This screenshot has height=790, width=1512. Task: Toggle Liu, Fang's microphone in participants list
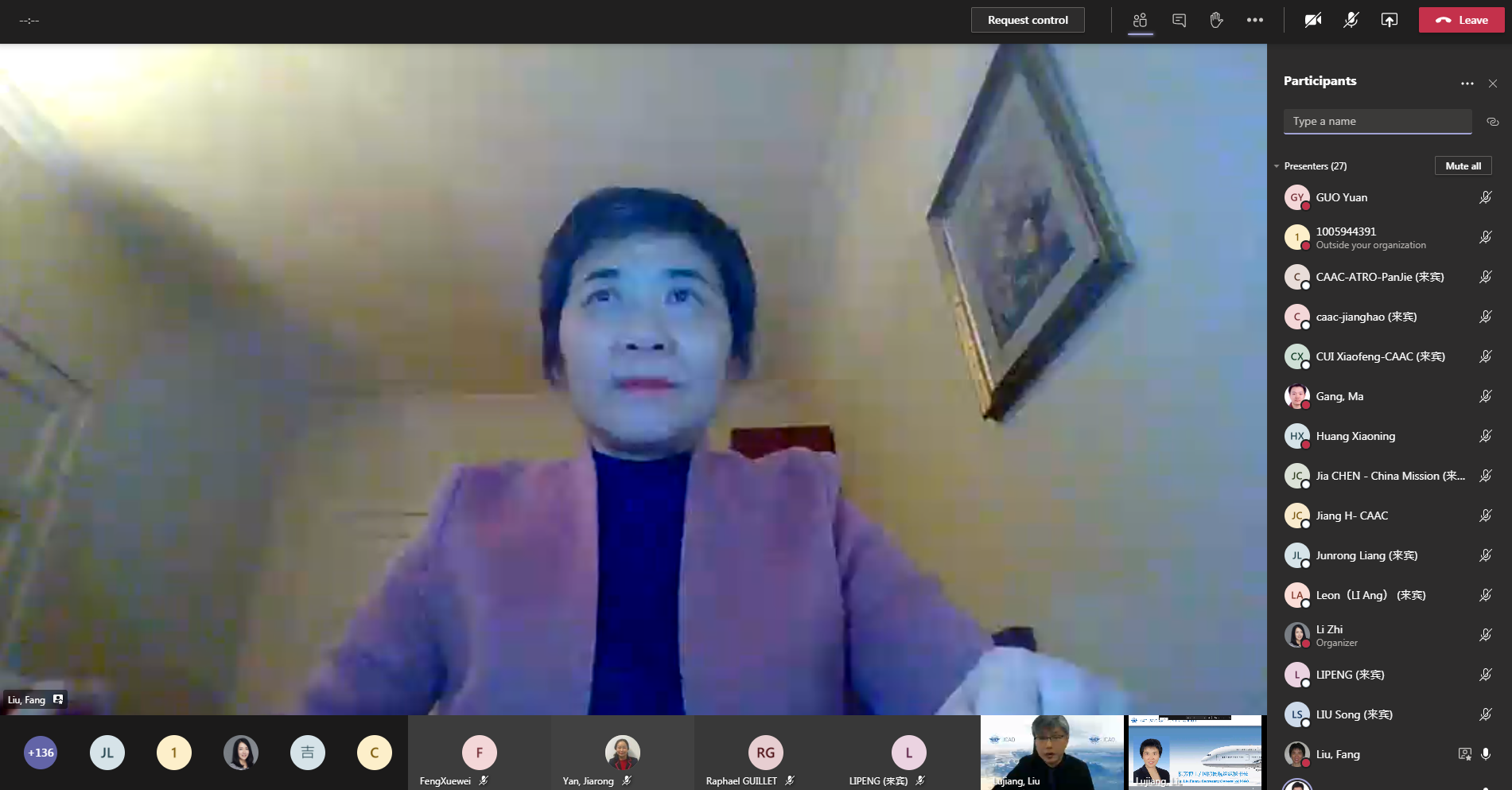(1486, 754)
